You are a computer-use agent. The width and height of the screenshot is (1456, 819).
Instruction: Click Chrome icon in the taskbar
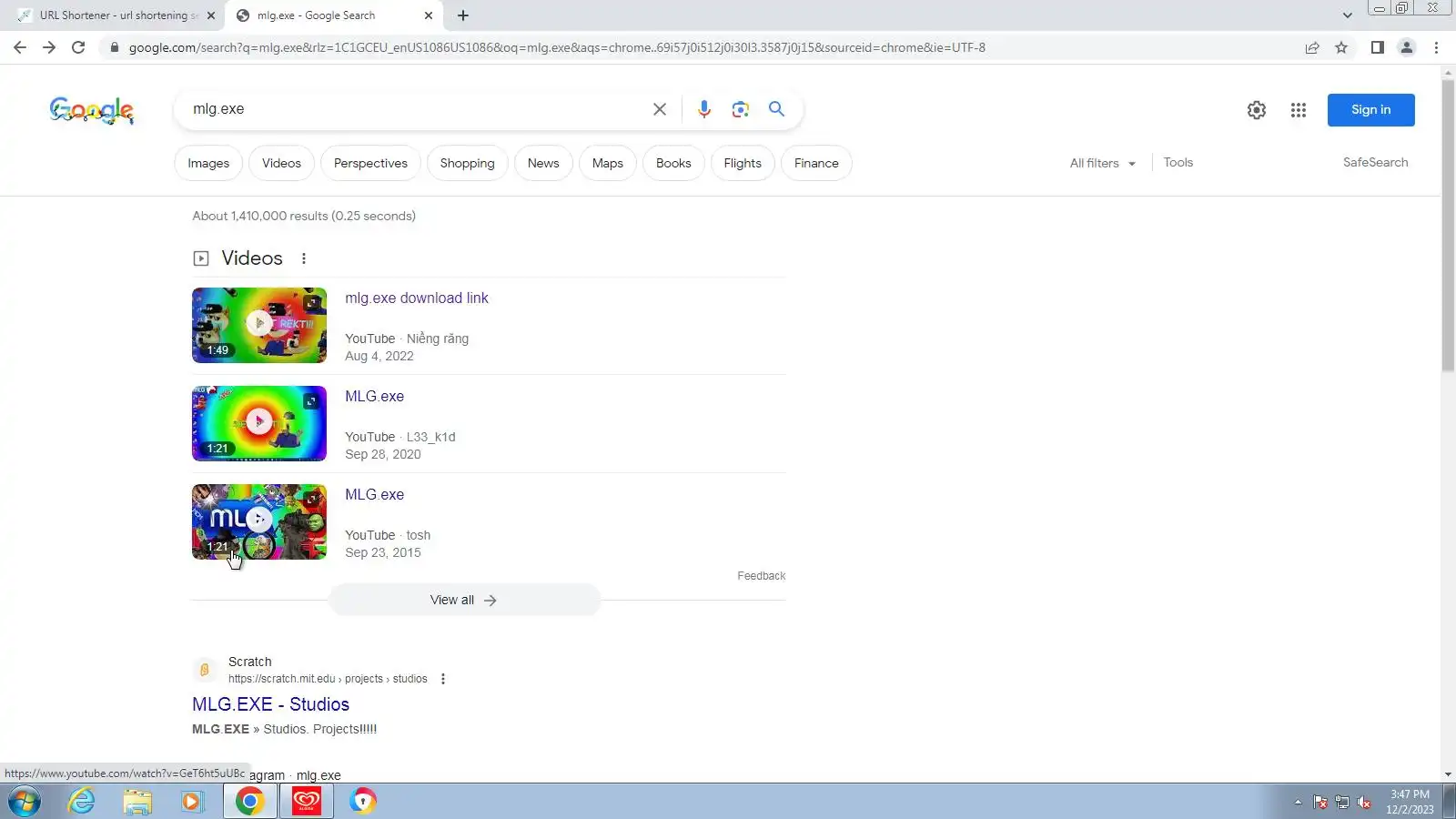click(249, 802)
